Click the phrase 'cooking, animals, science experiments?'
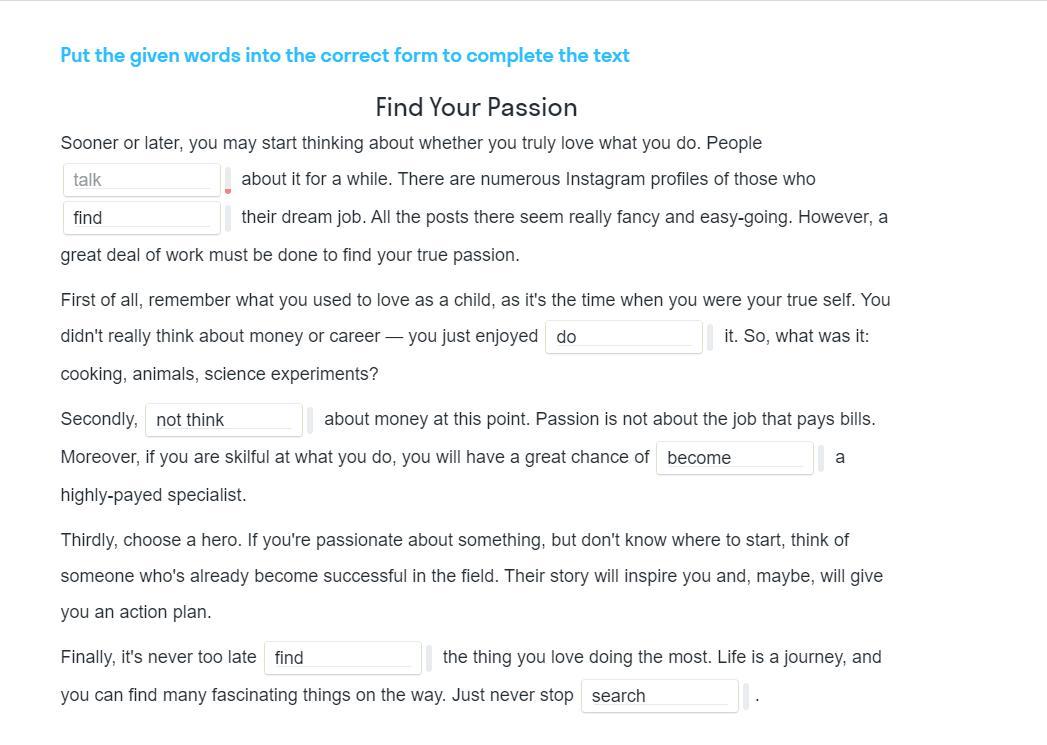Screen dimensions: 1047x745 (219, 374)
